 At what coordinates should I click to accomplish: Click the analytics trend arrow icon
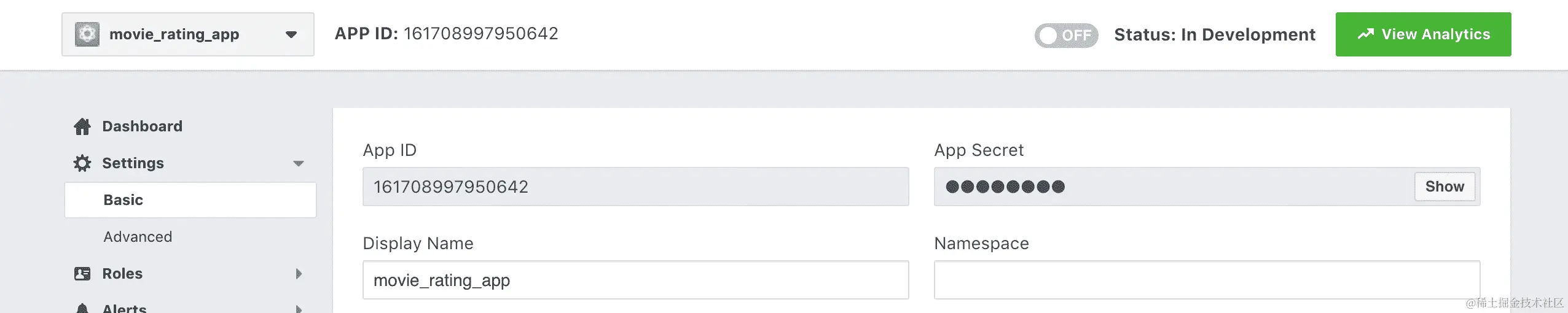(x=1365, y=34)
